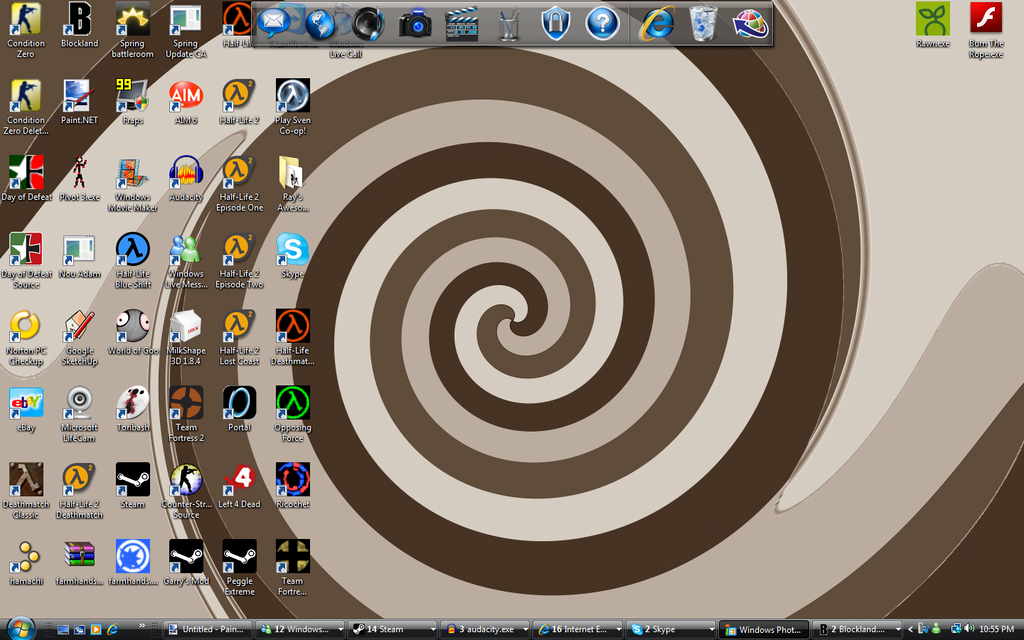1024x640 pixels.
Task: Click the Deathmatch Classic icon
Action: (25, 491)
